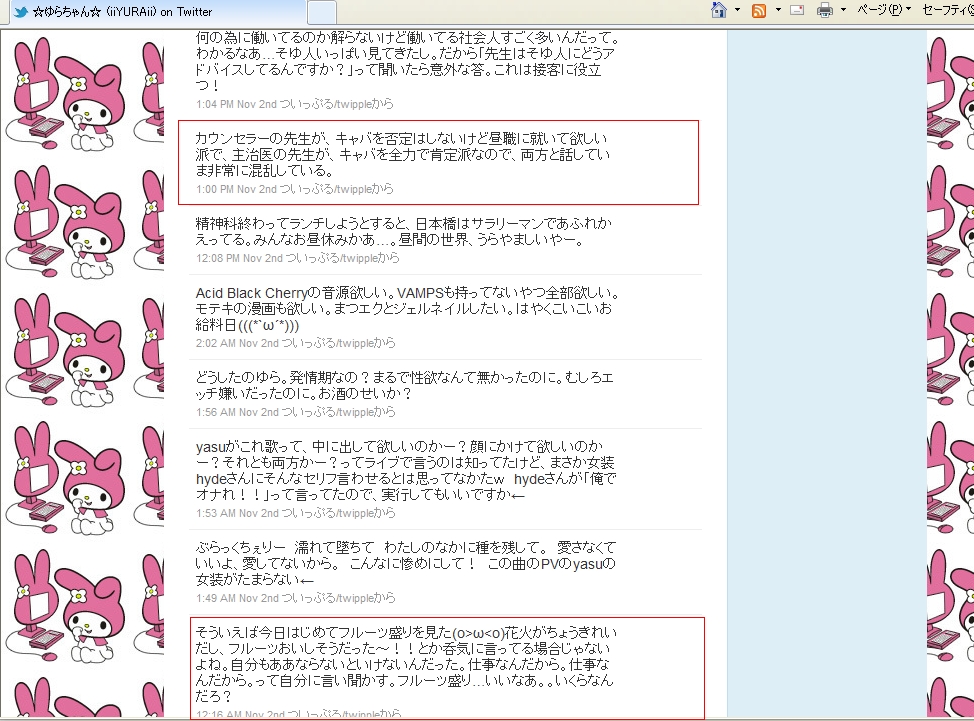The height and width of the screenshot is (721, 974).
Task: Click the tweet starting yasuがこれ歌って
Action: click(405, 470)
